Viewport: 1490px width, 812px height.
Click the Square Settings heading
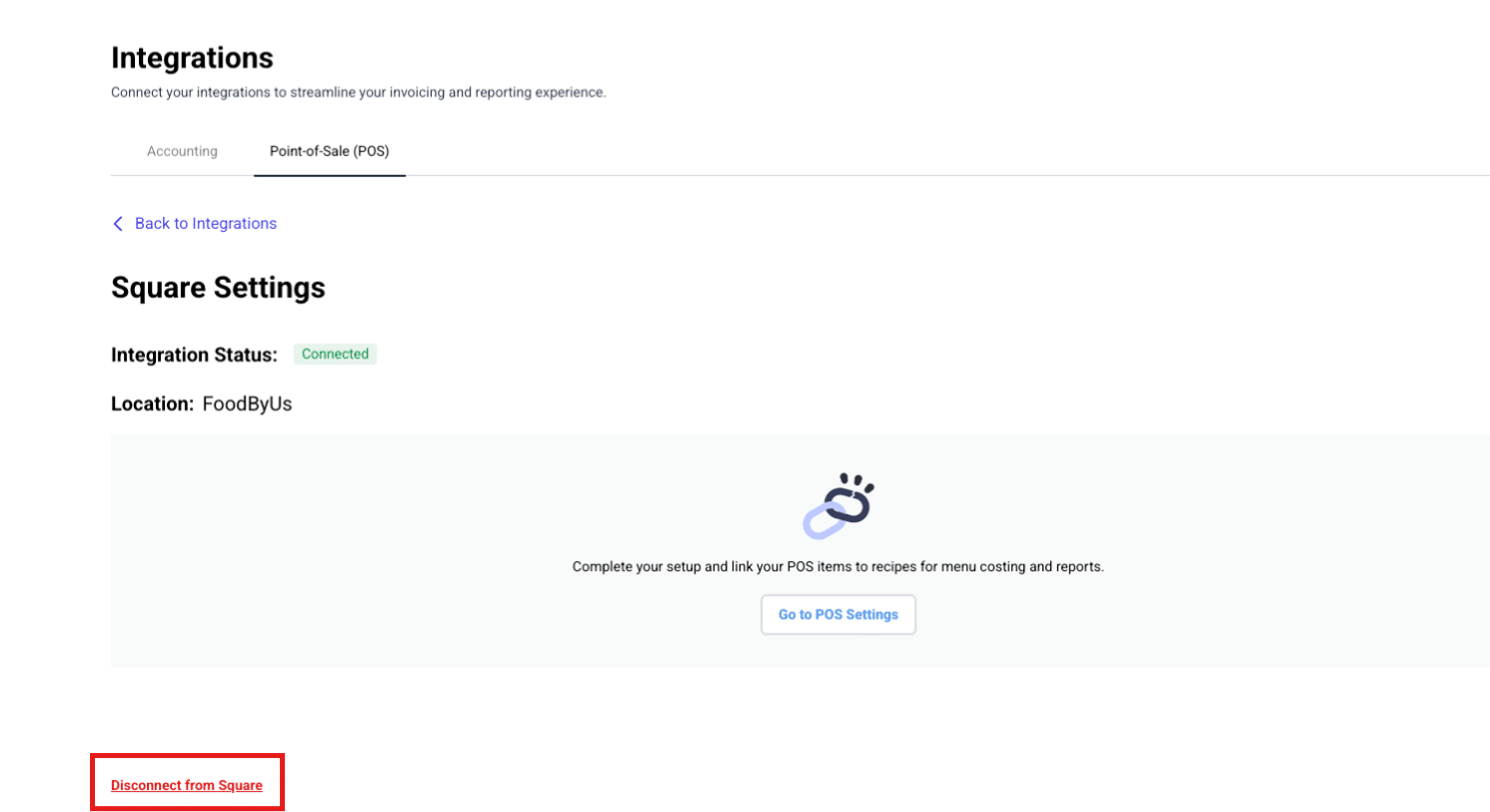point(218,288)
